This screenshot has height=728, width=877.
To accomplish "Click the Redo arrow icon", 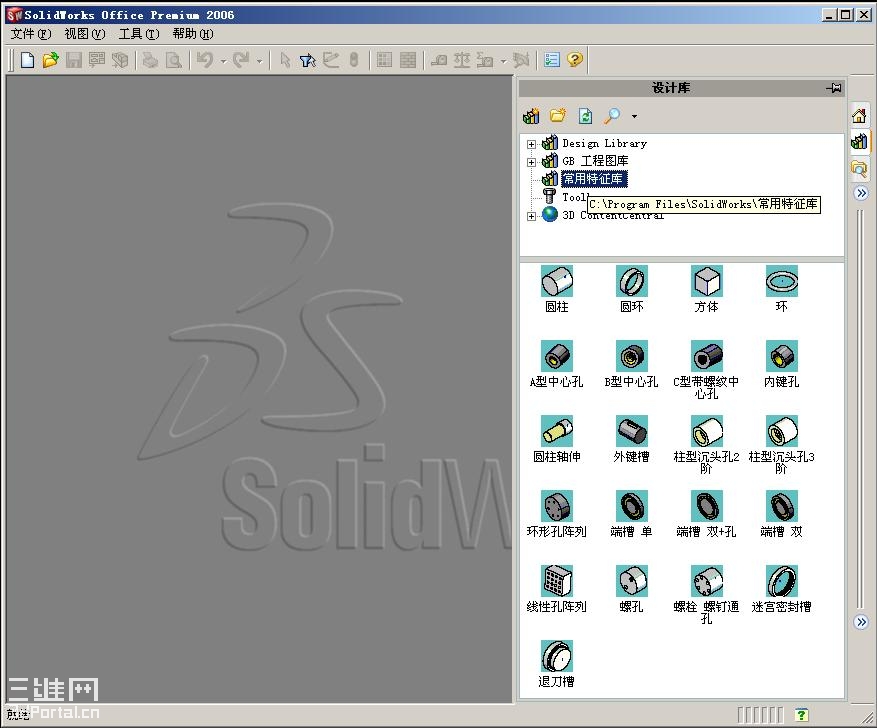I will tap(241, 60).
